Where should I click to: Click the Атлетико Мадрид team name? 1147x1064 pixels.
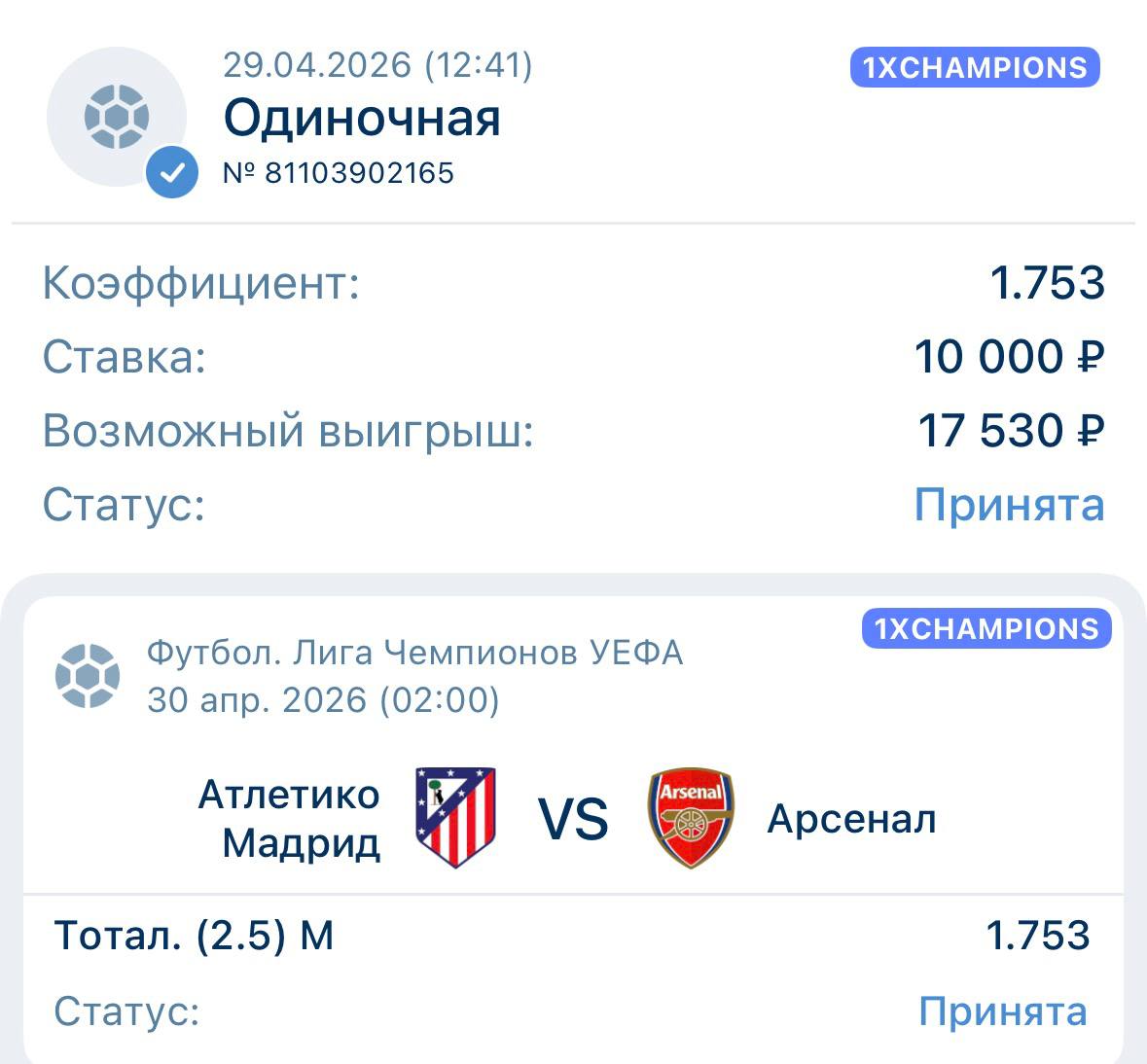[289, 819]
